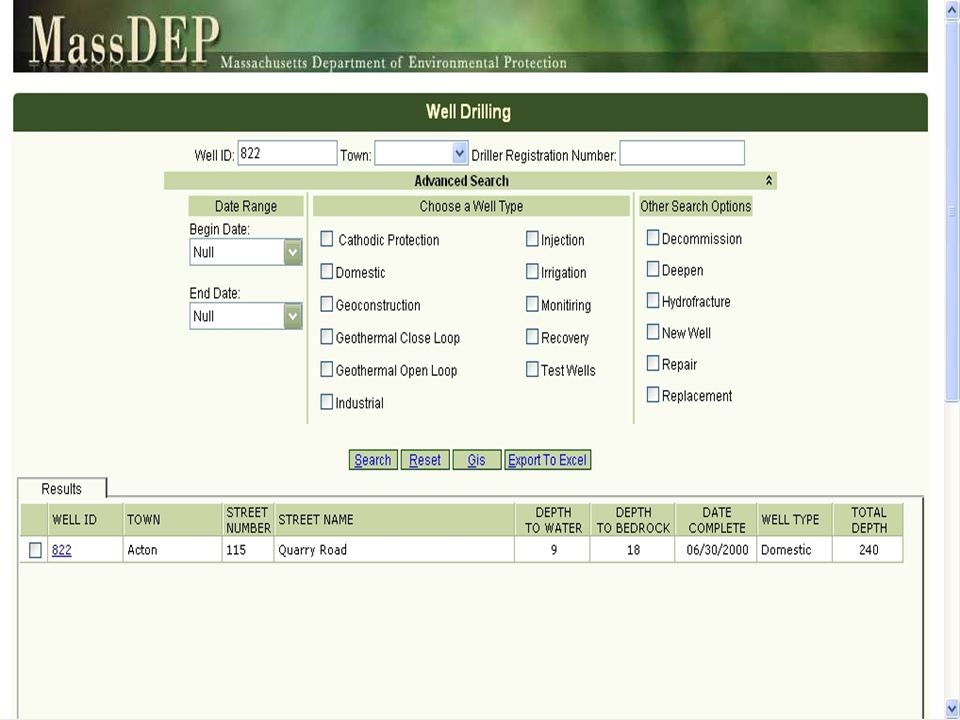Click Export To Excel
Screen dimensions: 960x720
pos(547,460)
